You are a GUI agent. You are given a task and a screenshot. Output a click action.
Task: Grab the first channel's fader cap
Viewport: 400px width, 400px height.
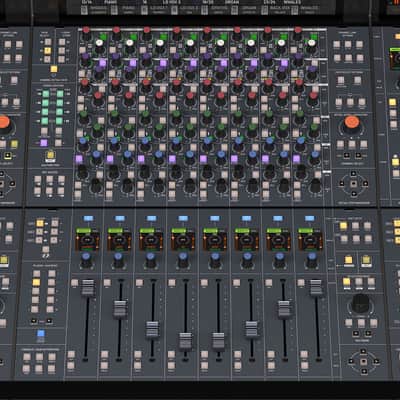(88, 288)
